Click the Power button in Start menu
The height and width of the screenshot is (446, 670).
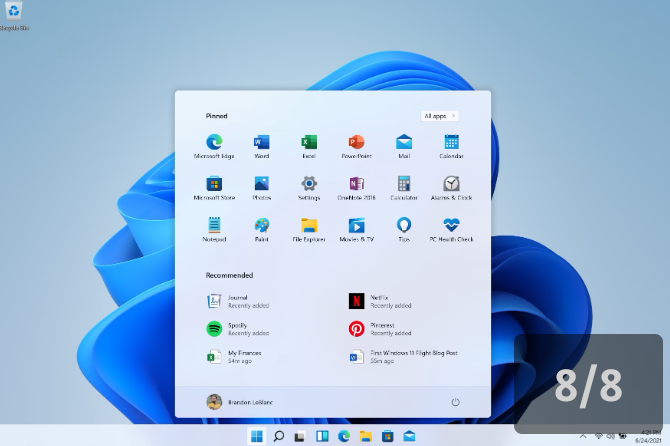(x=455, y=402)
